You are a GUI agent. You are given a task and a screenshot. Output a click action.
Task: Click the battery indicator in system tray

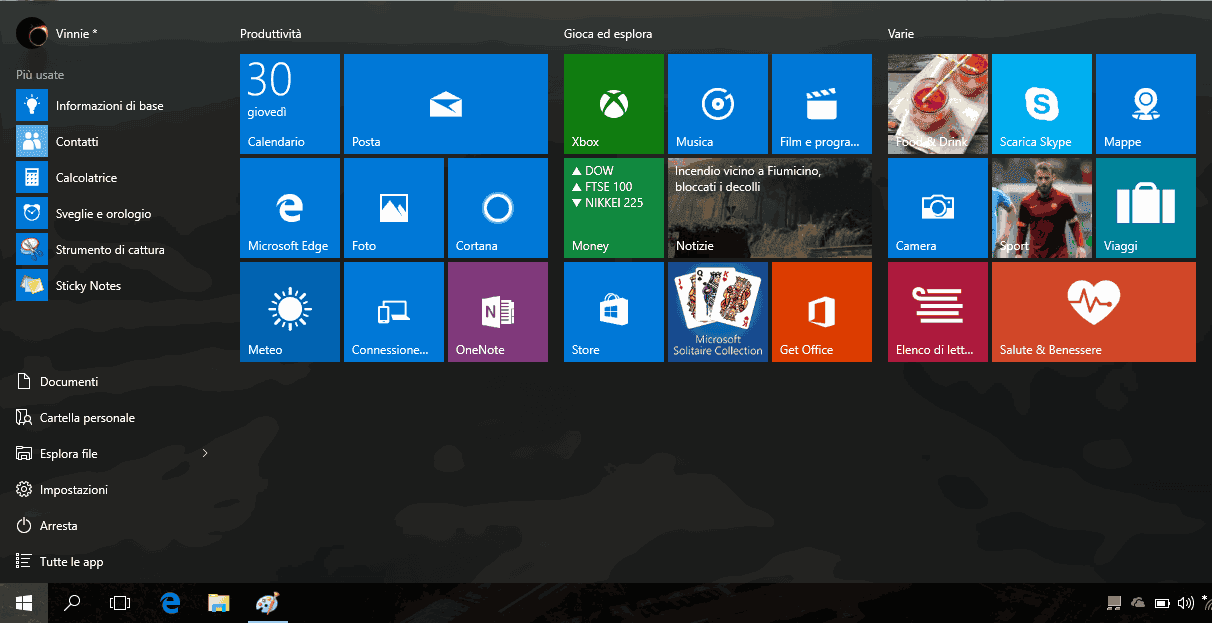(1161, 603)
